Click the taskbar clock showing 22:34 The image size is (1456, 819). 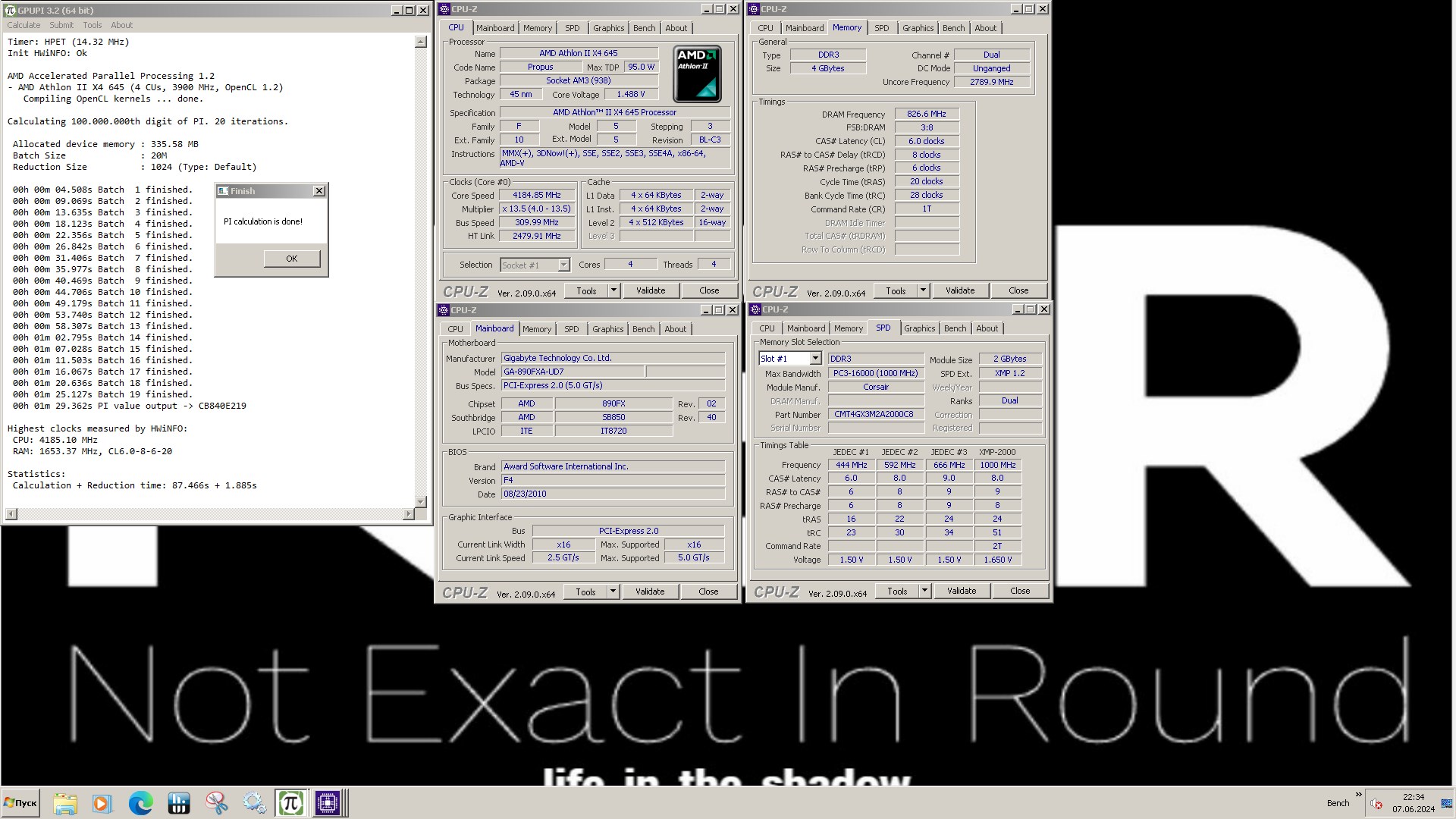[x=1414, y=797]
